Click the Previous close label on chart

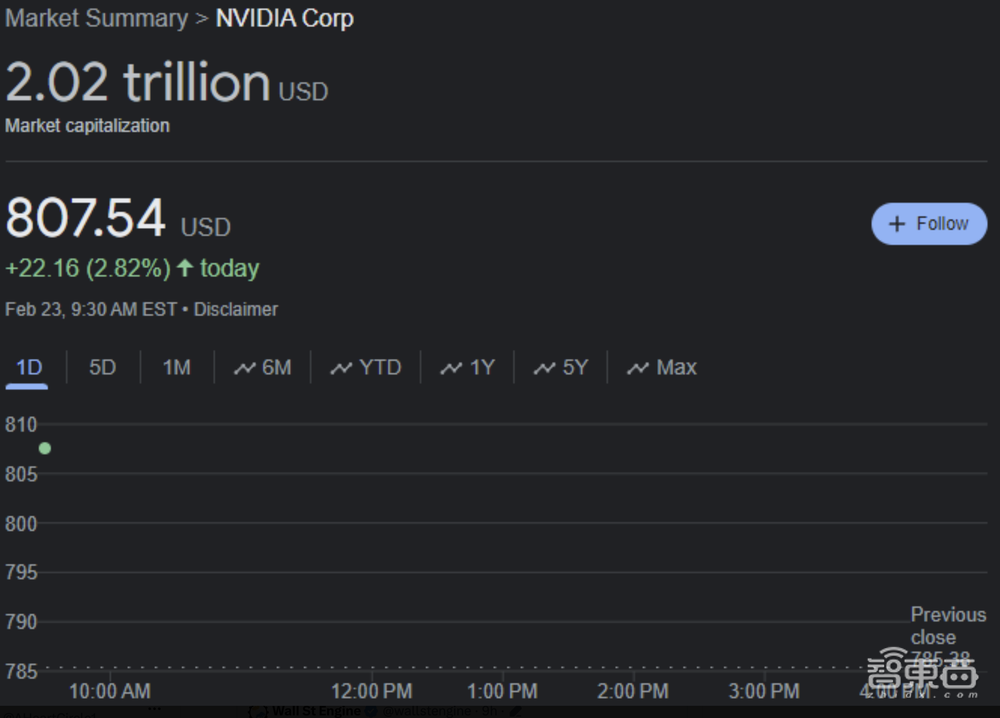coord(947,625)
